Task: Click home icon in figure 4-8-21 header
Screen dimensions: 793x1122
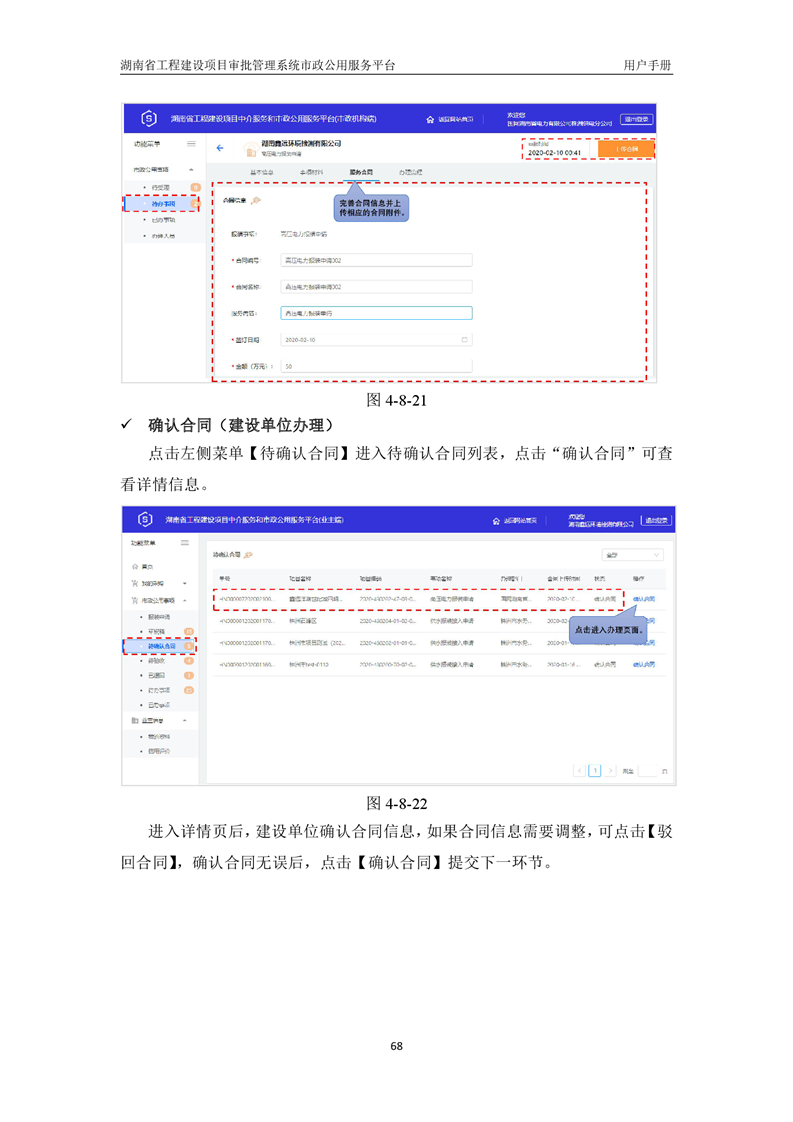Action: click(x=430, y=119)
